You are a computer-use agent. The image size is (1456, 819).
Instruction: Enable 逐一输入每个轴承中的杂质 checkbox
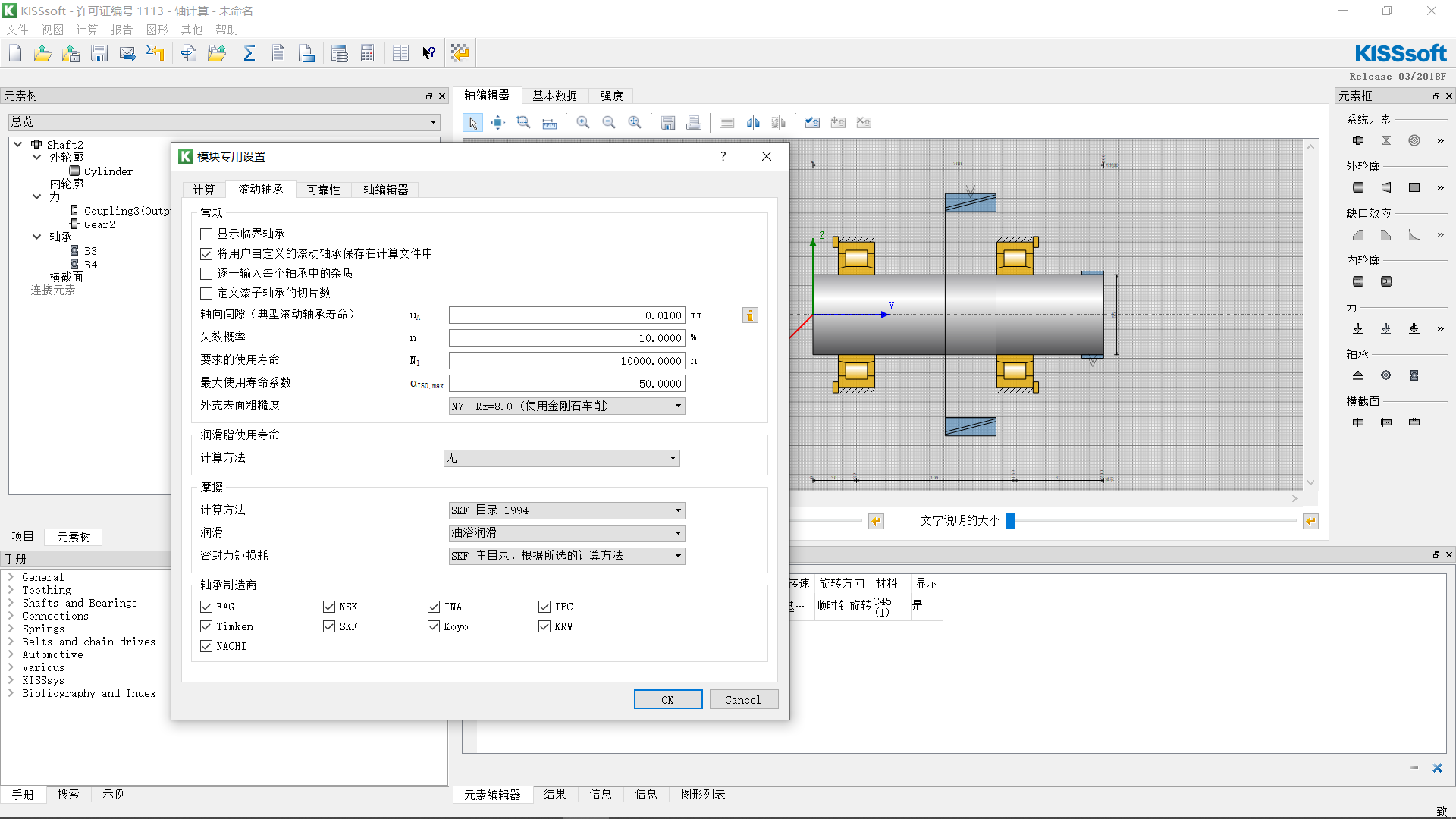point(206,274)
